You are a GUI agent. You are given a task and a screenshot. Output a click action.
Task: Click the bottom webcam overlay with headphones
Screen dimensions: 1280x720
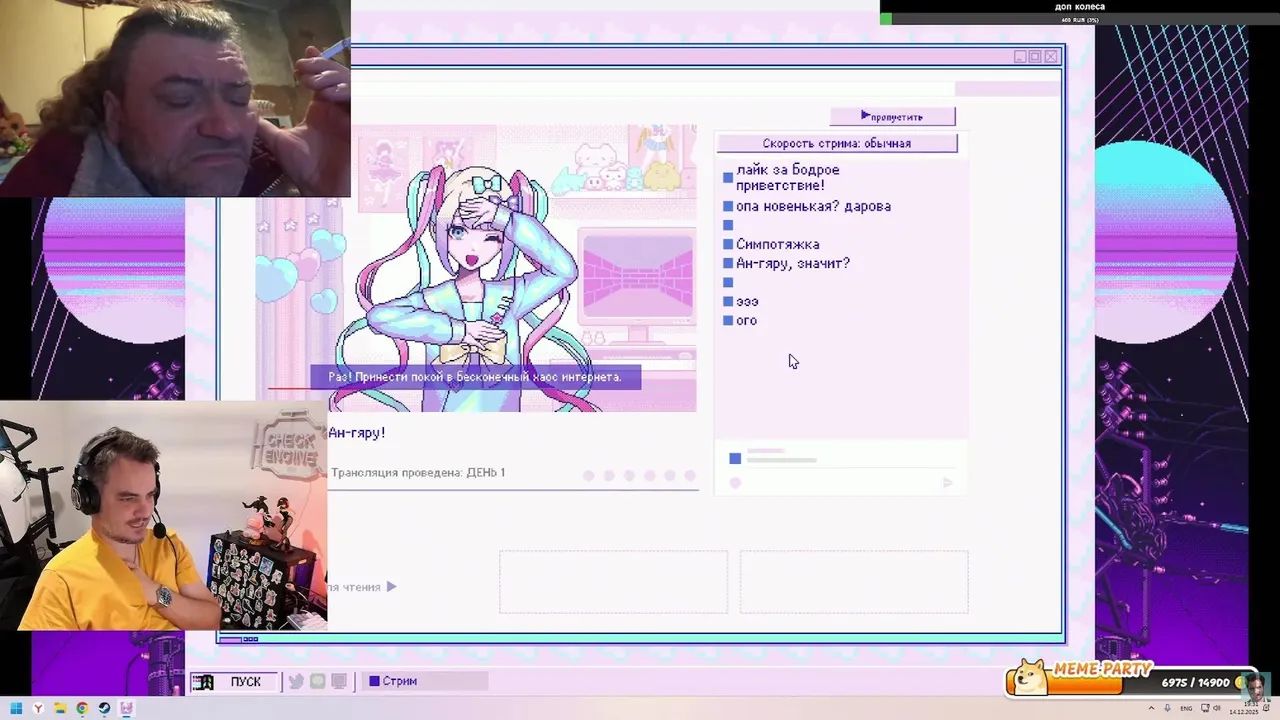click(163, 516)
